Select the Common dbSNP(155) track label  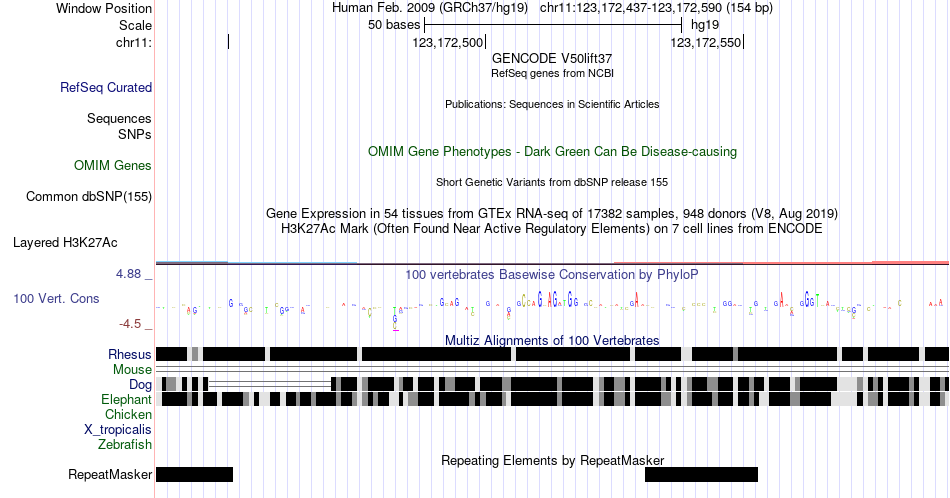tap(89, 196)
